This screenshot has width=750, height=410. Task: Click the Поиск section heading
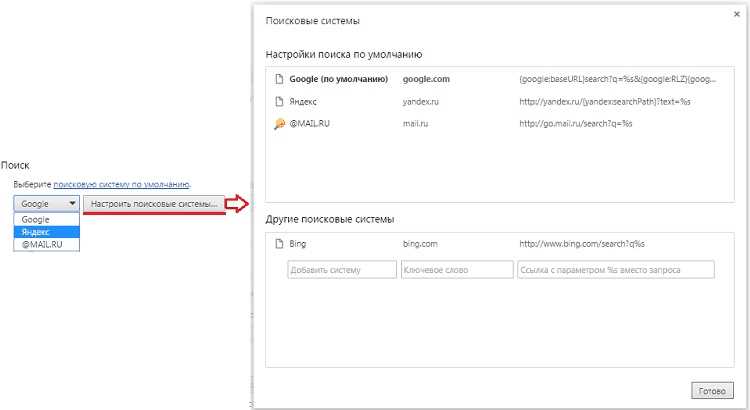coord(15,165)
